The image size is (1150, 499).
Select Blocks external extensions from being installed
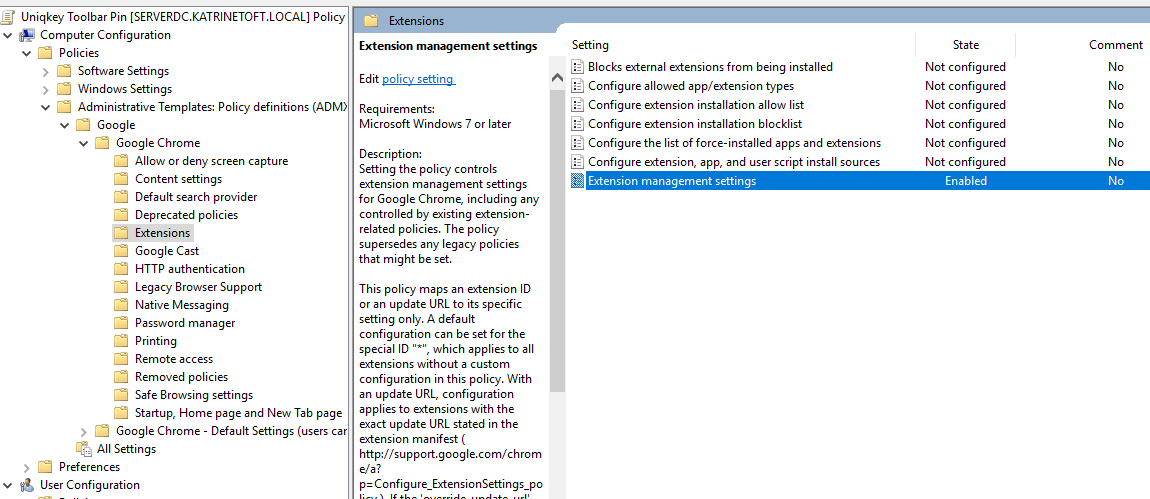[710, 67]
